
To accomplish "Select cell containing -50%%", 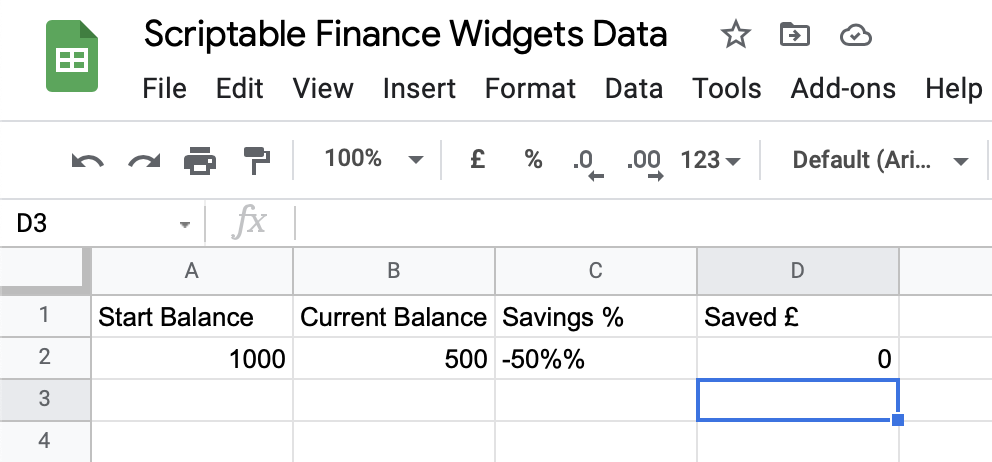I will (595, 358).
